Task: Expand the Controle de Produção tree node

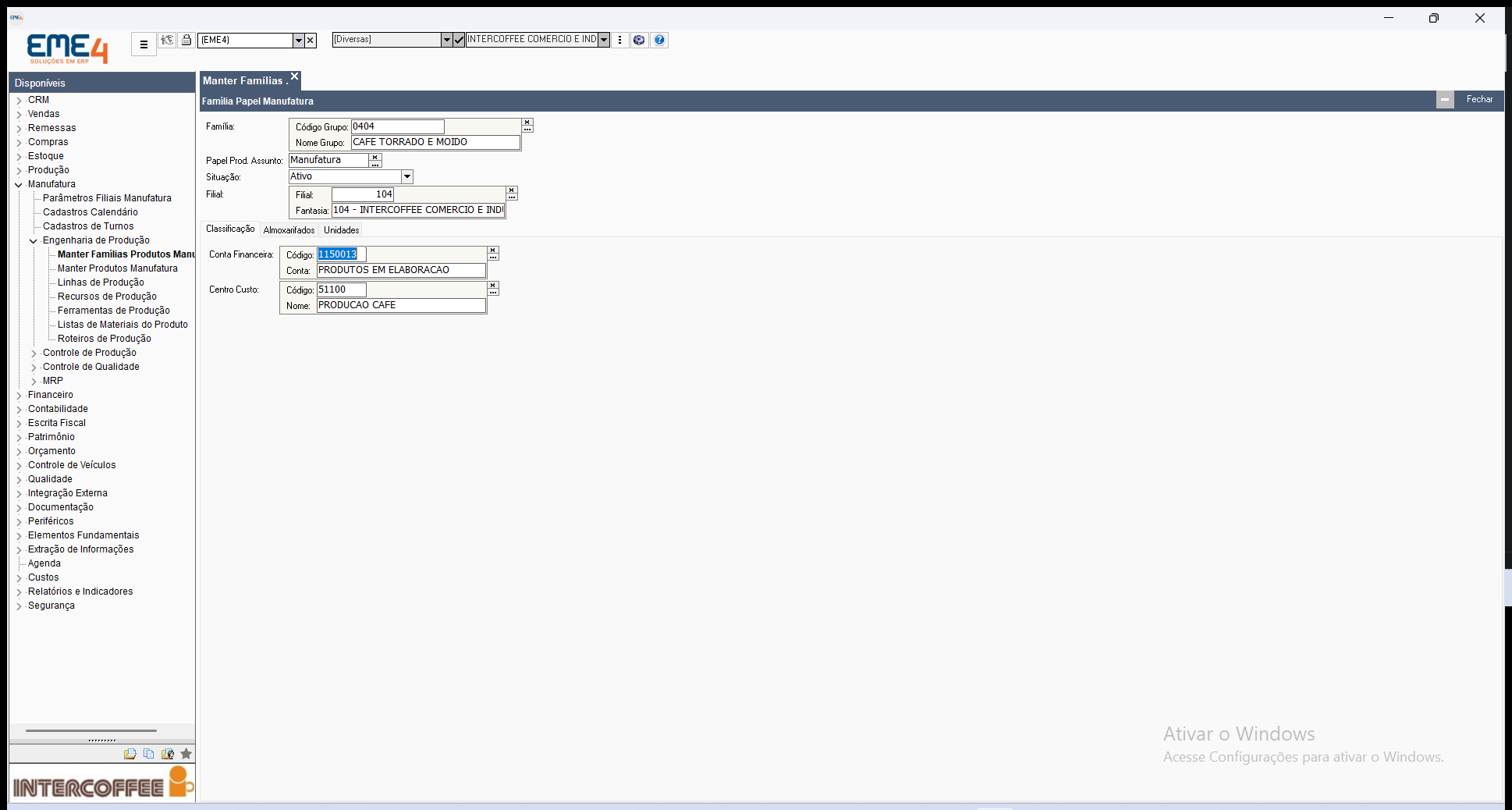Action: point(34,353)
